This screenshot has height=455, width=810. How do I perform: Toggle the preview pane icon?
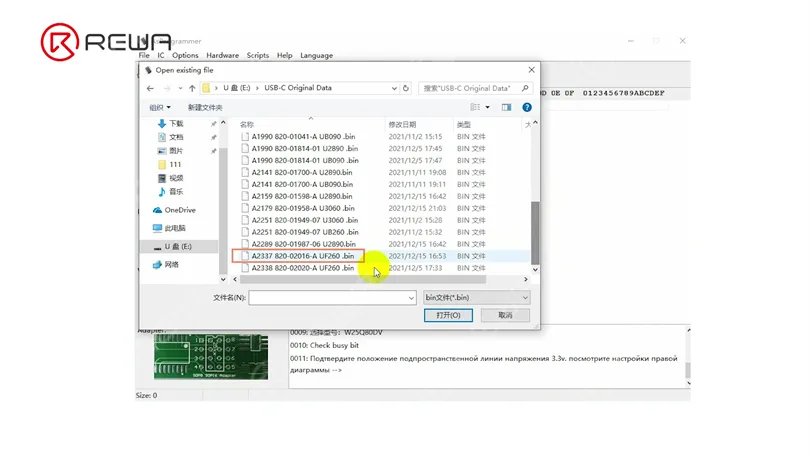(506, 107)
